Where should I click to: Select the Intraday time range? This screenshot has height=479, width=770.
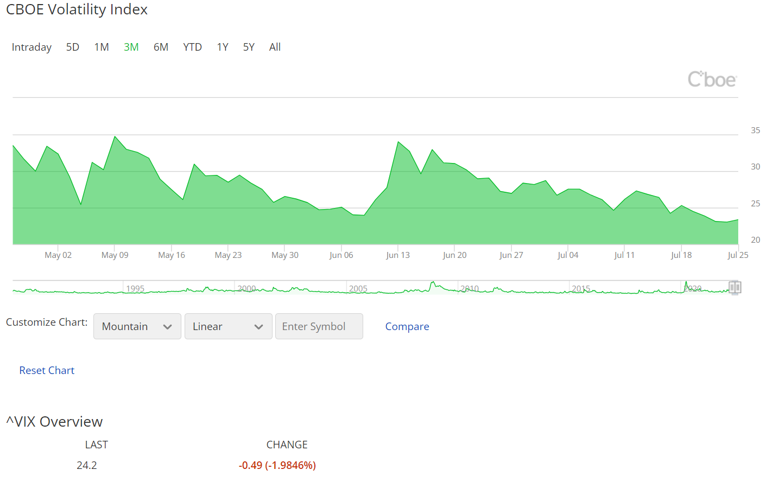(31, 47)
